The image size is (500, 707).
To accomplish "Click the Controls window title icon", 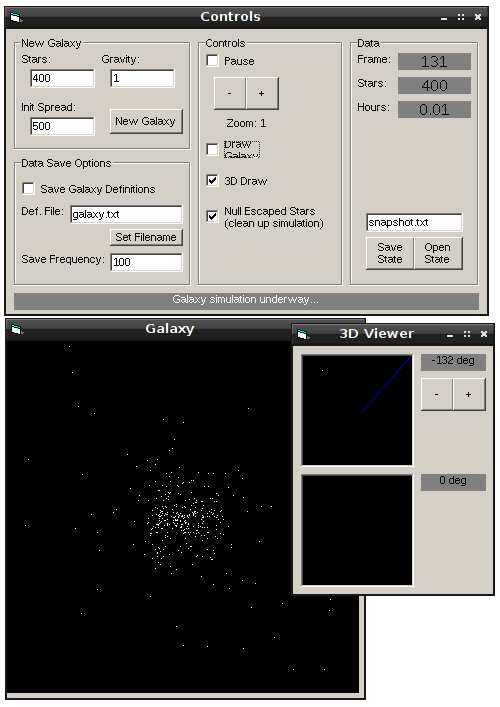I will 16,18.
